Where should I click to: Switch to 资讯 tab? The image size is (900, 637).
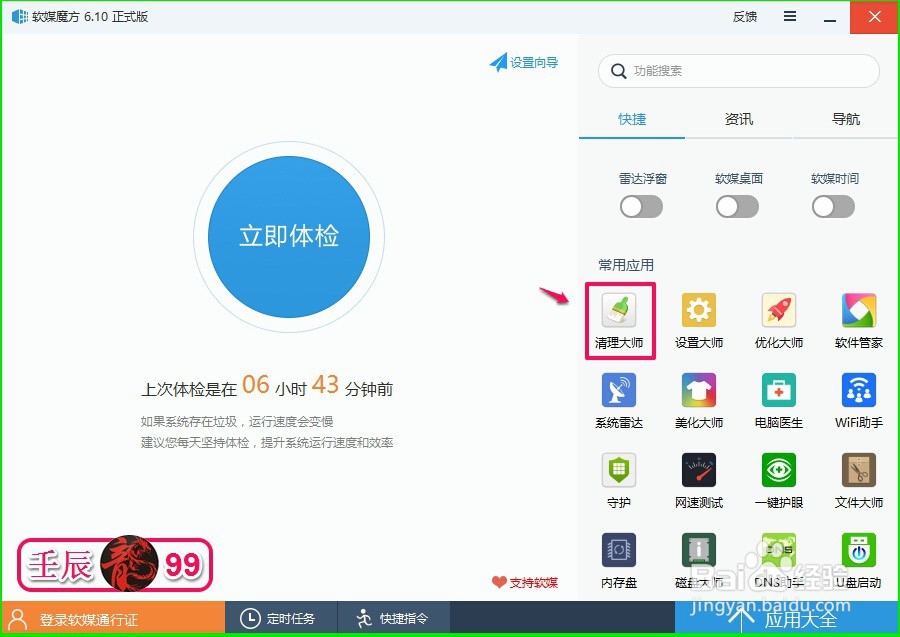click(739, 119)
